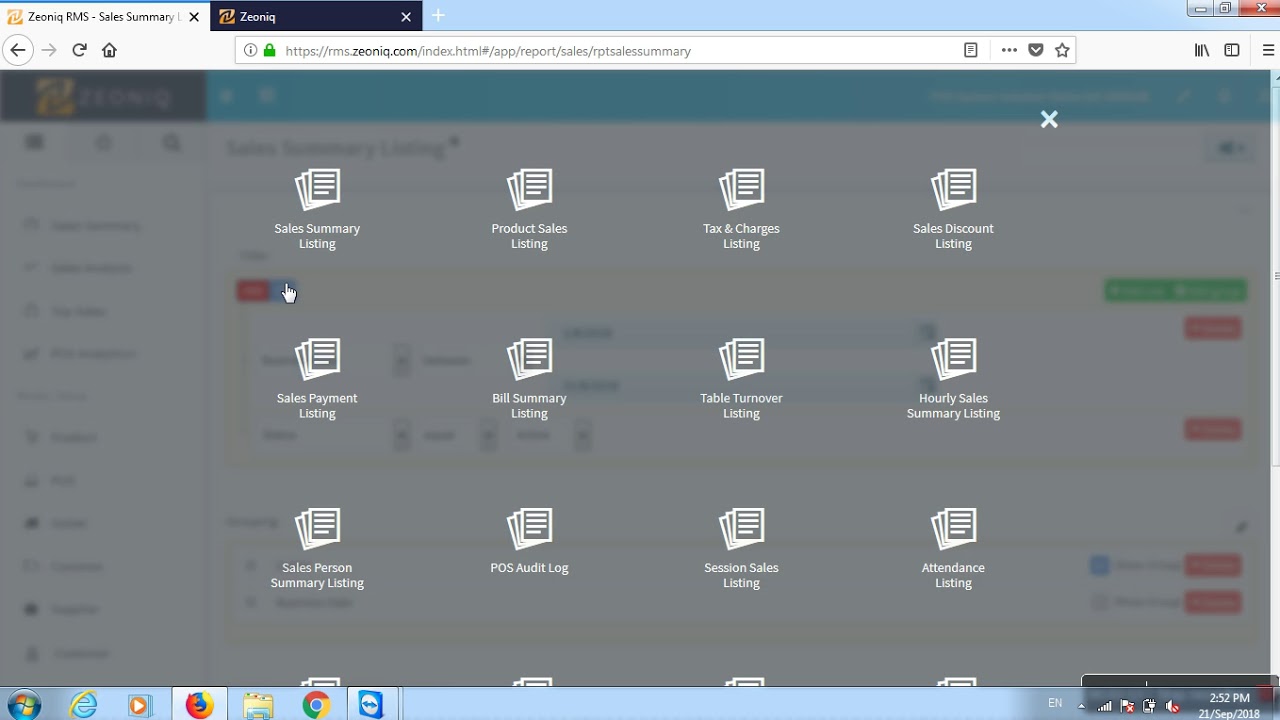Open Firefox from the taskbar
1280x720 pixels.
coord(199,705)
